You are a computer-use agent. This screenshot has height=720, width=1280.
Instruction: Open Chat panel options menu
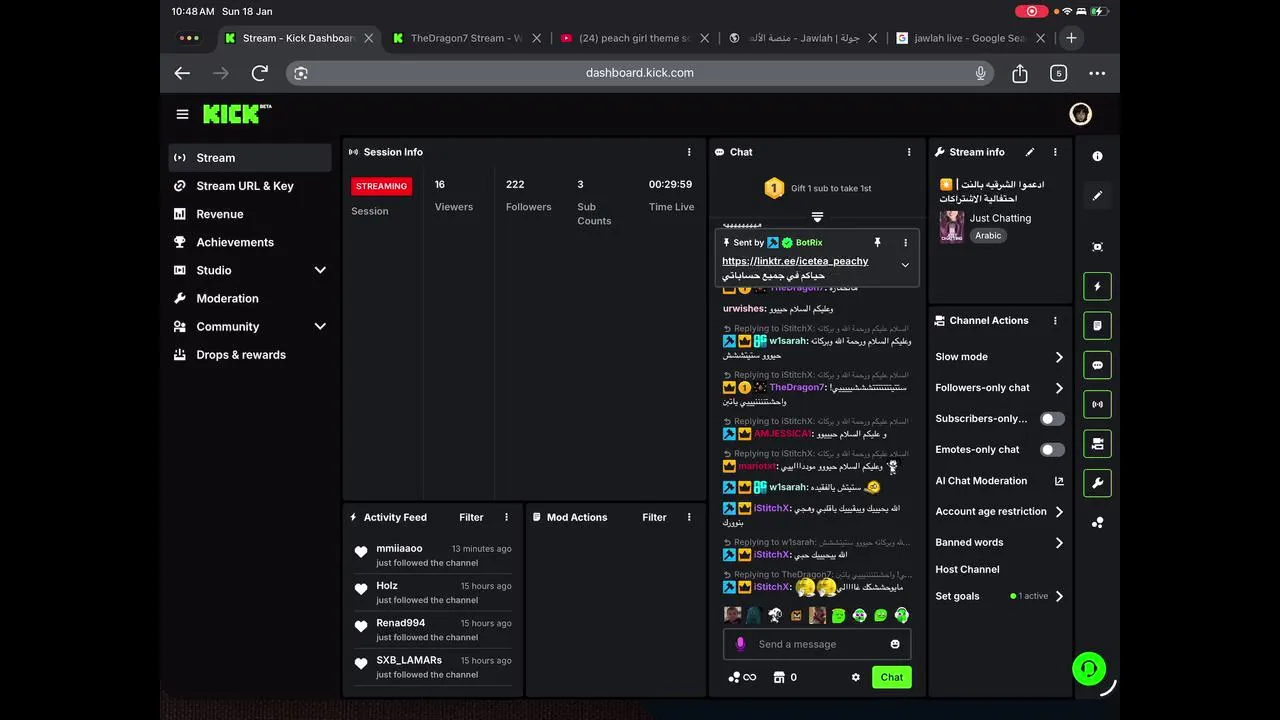[909, 152]
